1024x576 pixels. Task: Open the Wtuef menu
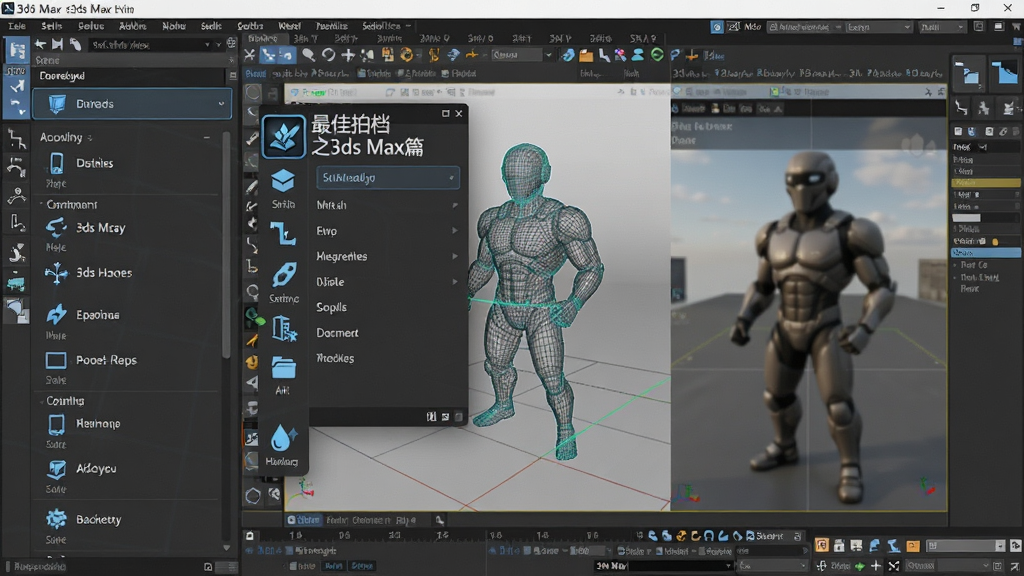point(289,26)
